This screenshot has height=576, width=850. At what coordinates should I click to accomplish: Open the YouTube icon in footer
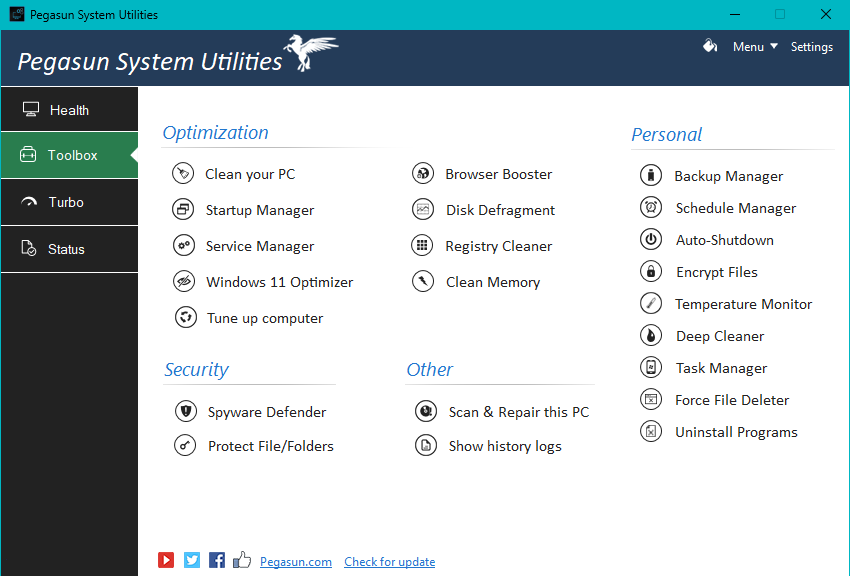tap(166, 561)
